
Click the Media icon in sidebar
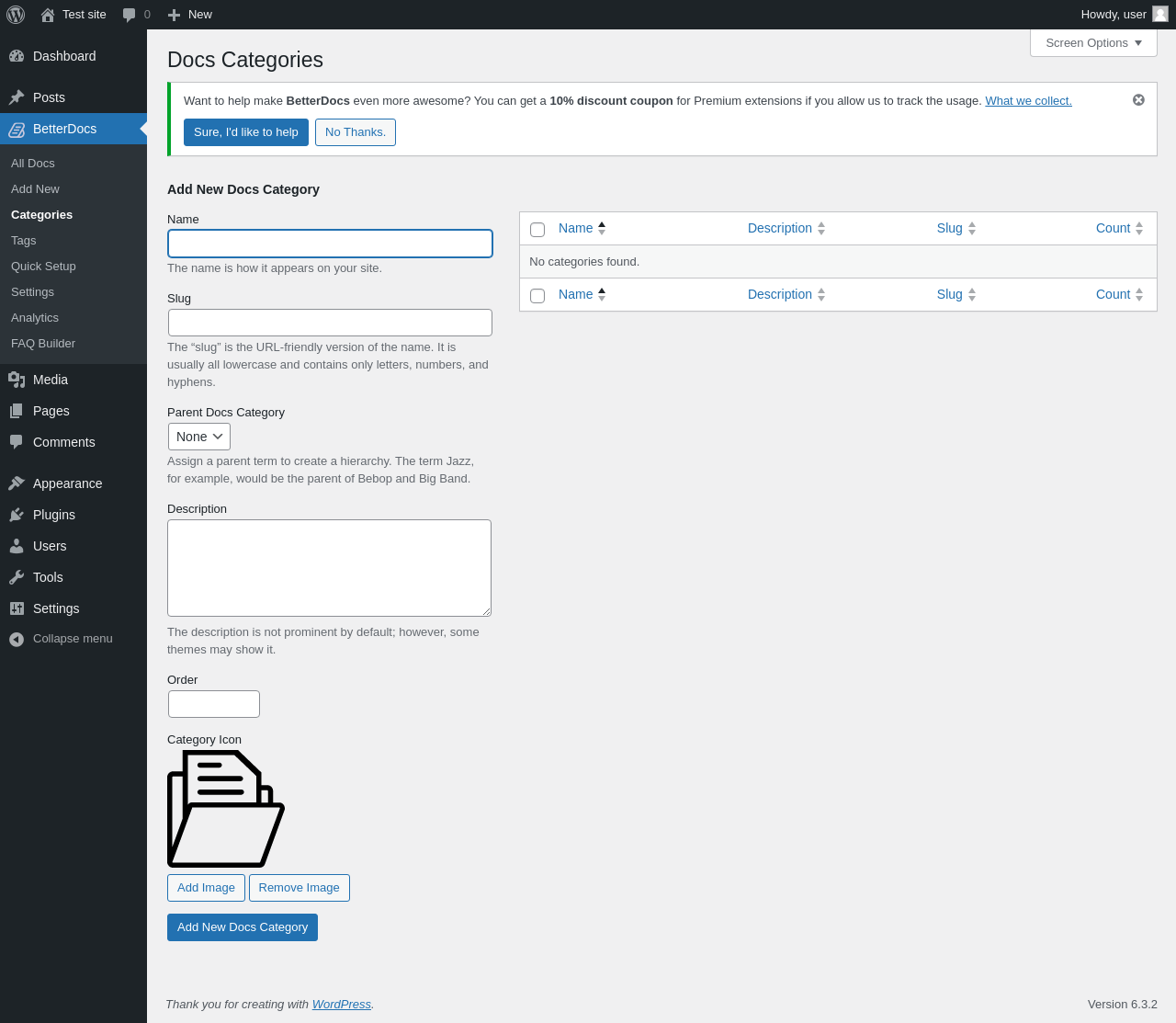coord(17,380)
